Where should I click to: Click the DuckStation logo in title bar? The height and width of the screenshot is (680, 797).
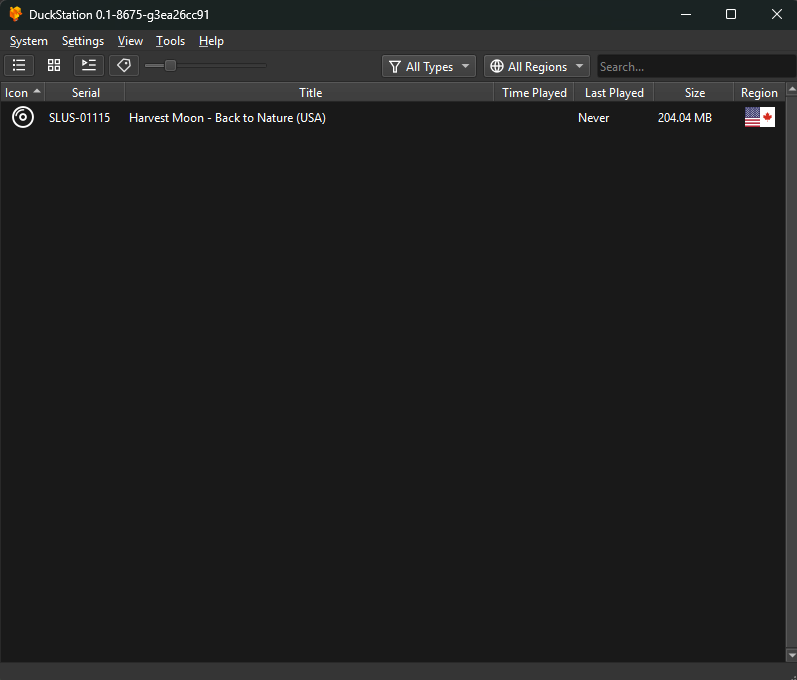(15, 14)
